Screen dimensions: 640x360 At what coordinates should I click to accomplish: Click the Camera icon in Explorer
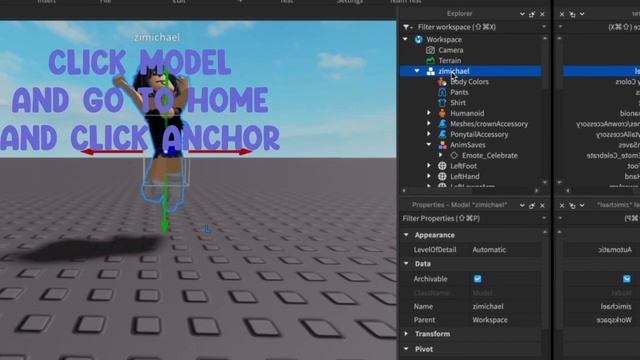click(430, 50)
